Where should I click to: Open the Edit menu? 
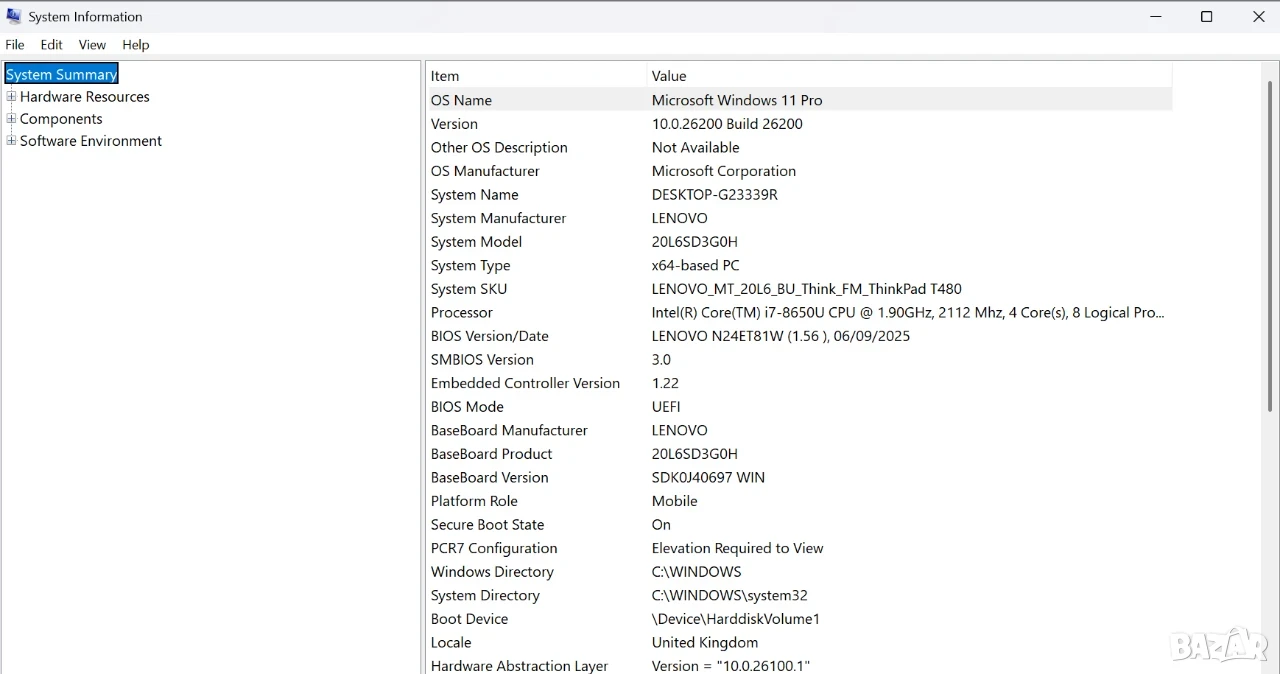tap(52, 45)
